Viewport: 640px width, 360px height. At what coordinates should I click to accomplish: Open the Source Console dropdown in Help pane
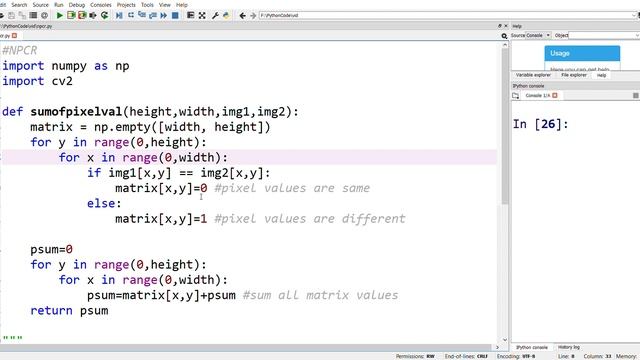click(538, 36)
